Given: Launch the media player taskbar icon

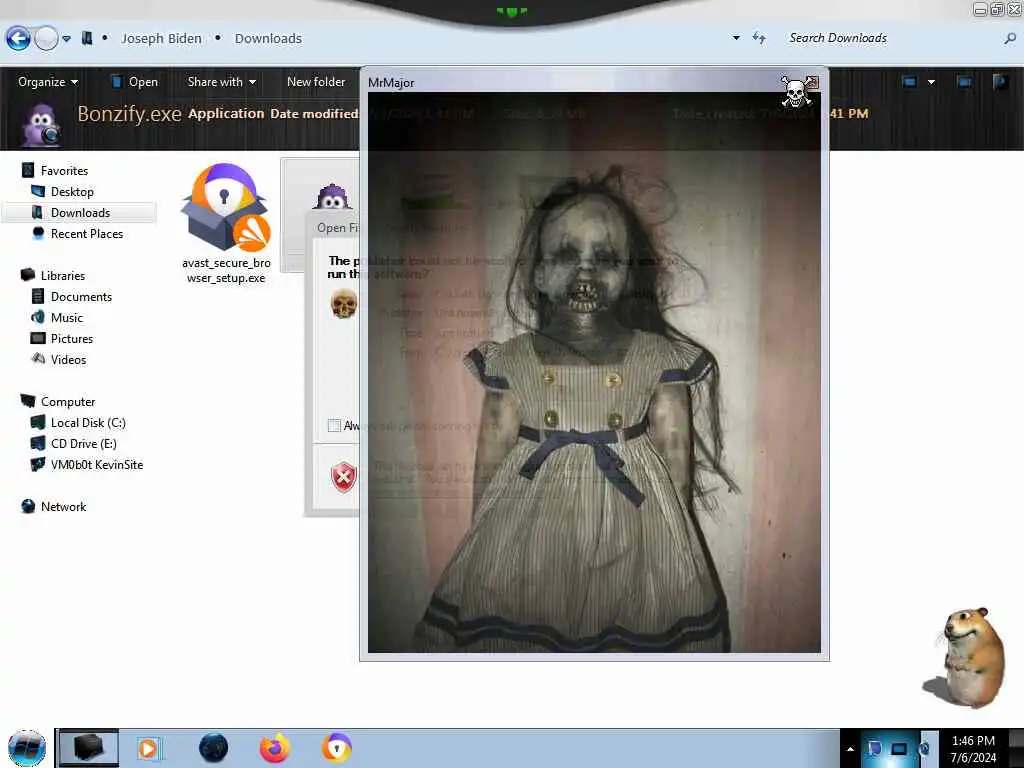Looking at the screenshot, I should pyautogui.click(x=148, y=748).
